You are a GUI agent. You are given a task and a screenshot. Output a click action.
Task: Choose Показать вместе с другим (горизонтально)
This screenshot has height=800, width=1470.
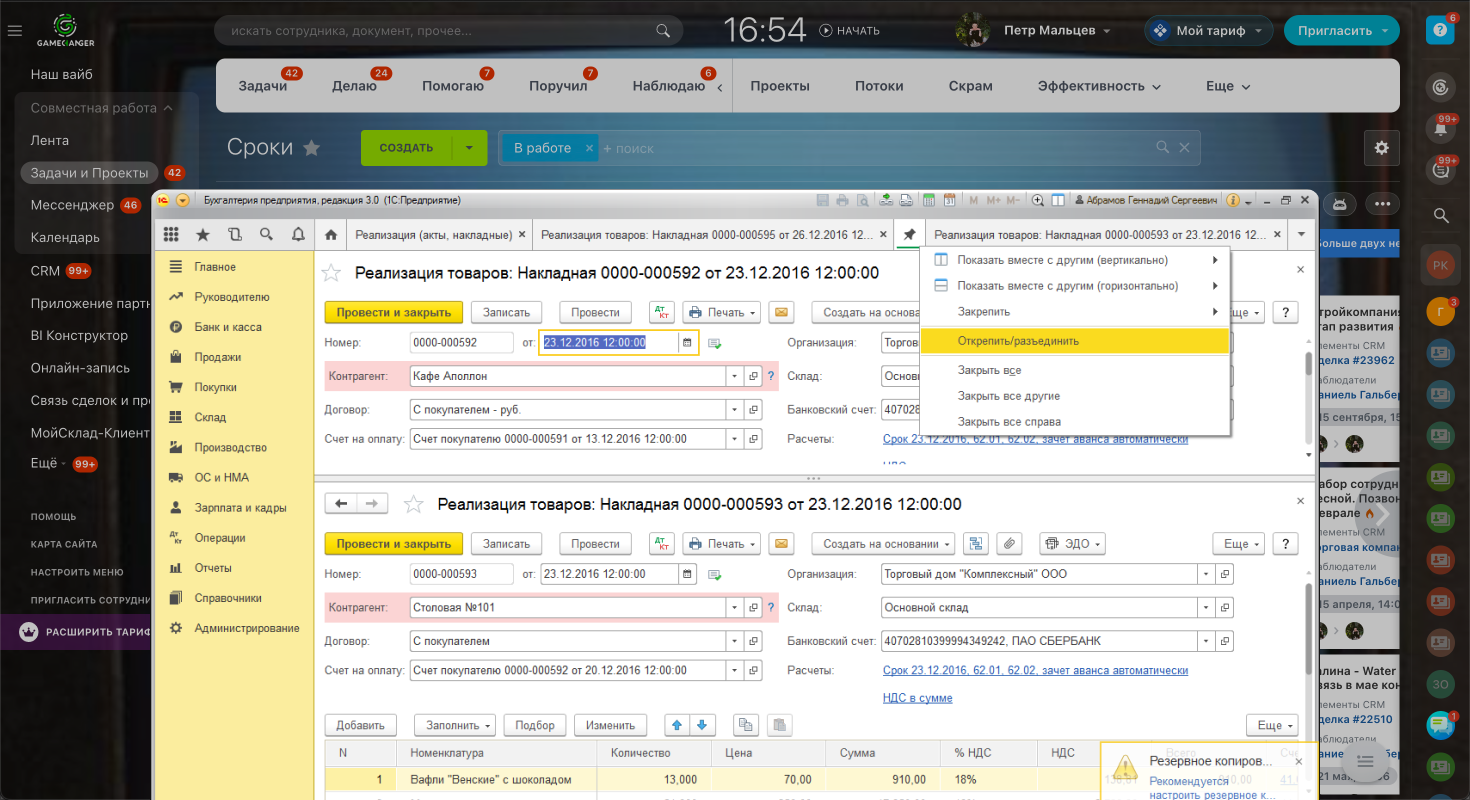(1074, 286)
